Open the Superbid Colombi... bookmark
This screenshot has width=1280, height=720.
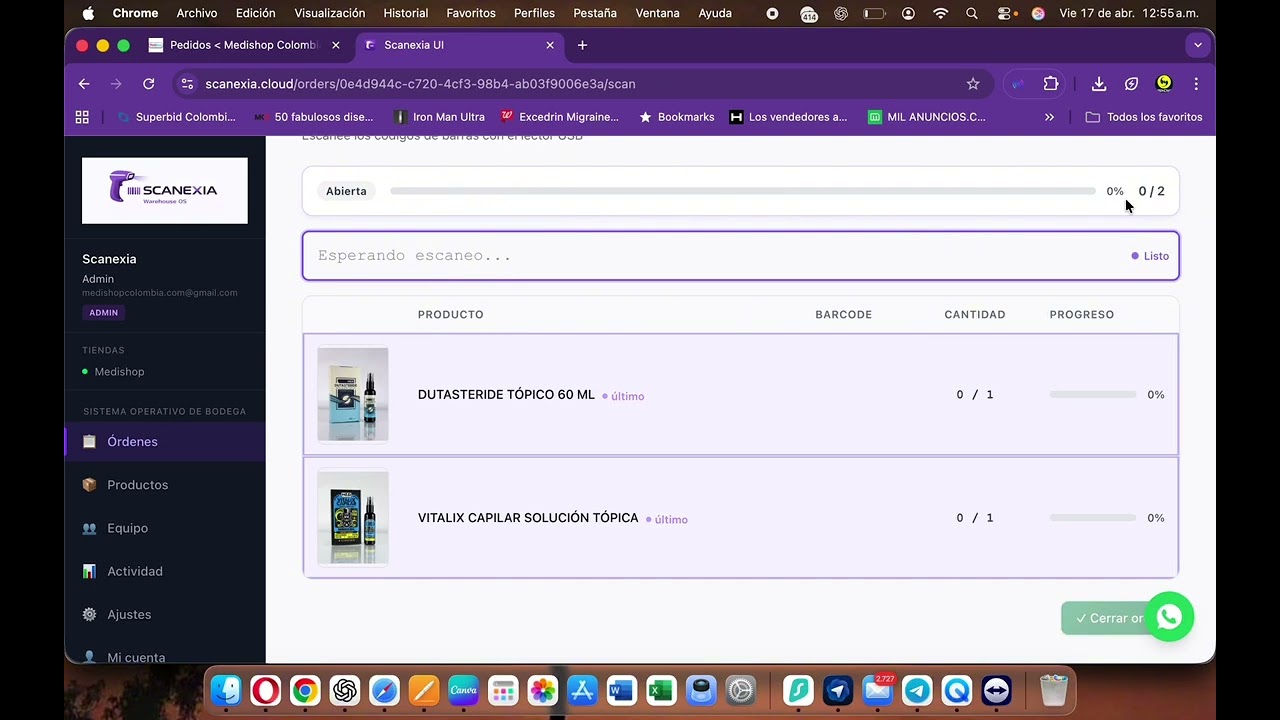point(176,117)
